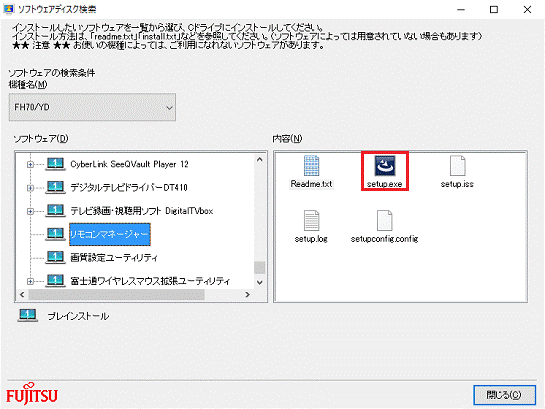
Task: Close the window with the X button
Action: 527,9
